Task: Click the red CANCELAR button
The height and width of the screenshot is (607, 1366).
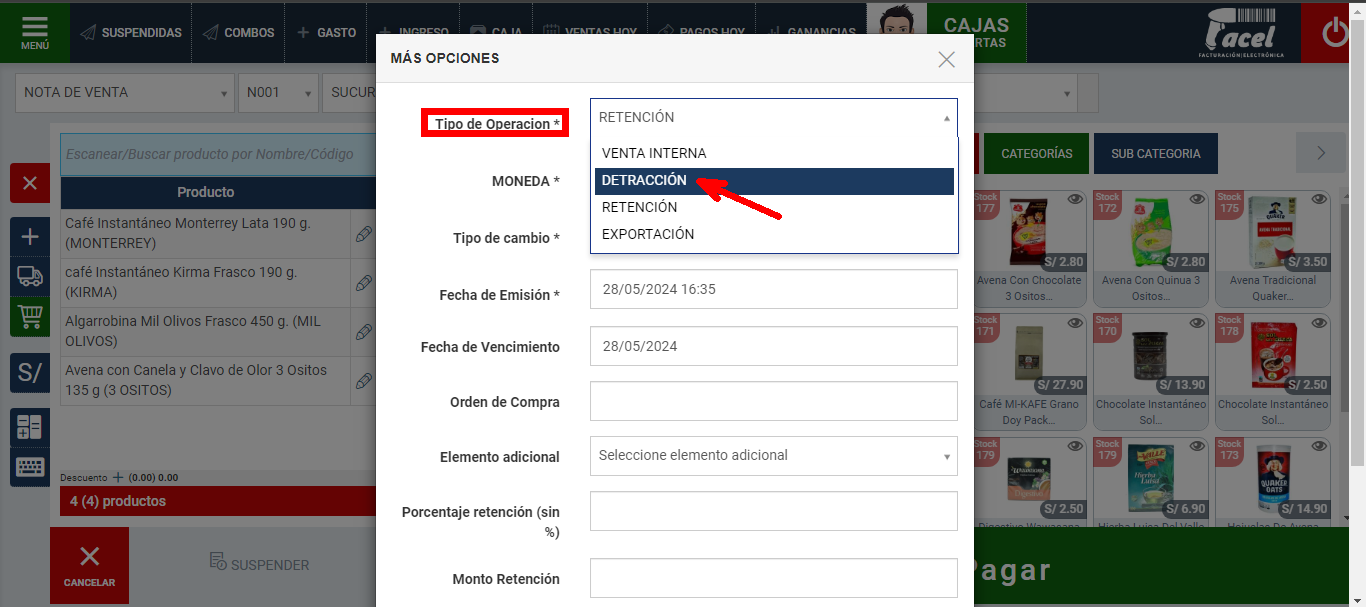Action: [x=90, y=565]
